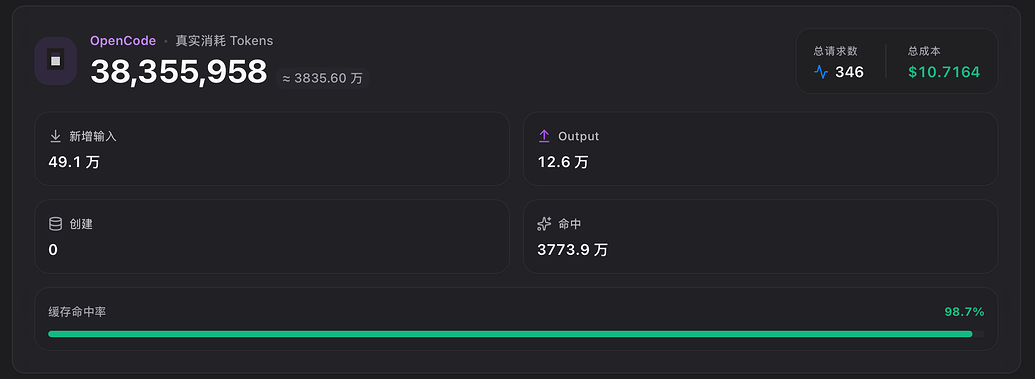Click the 98.7% cache hit percentage

[x=964, y=312]
